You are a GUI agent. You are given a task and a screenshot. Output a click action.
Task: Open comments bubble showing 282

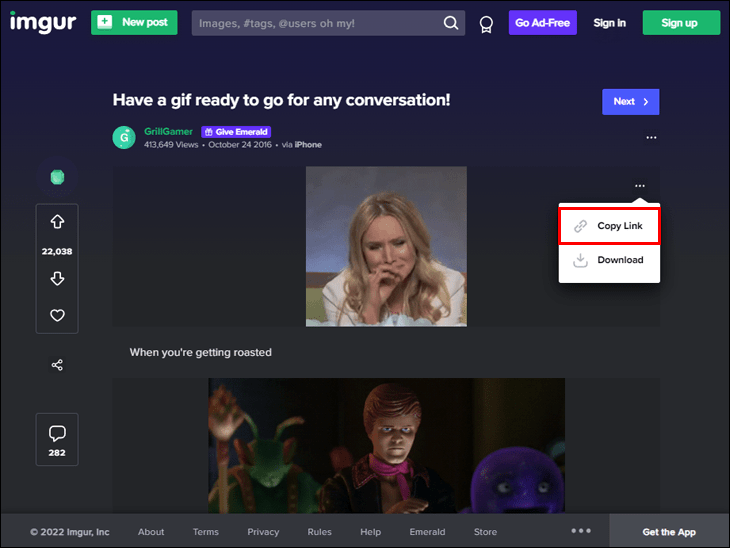pyautogui.click(x=57, y=440)
